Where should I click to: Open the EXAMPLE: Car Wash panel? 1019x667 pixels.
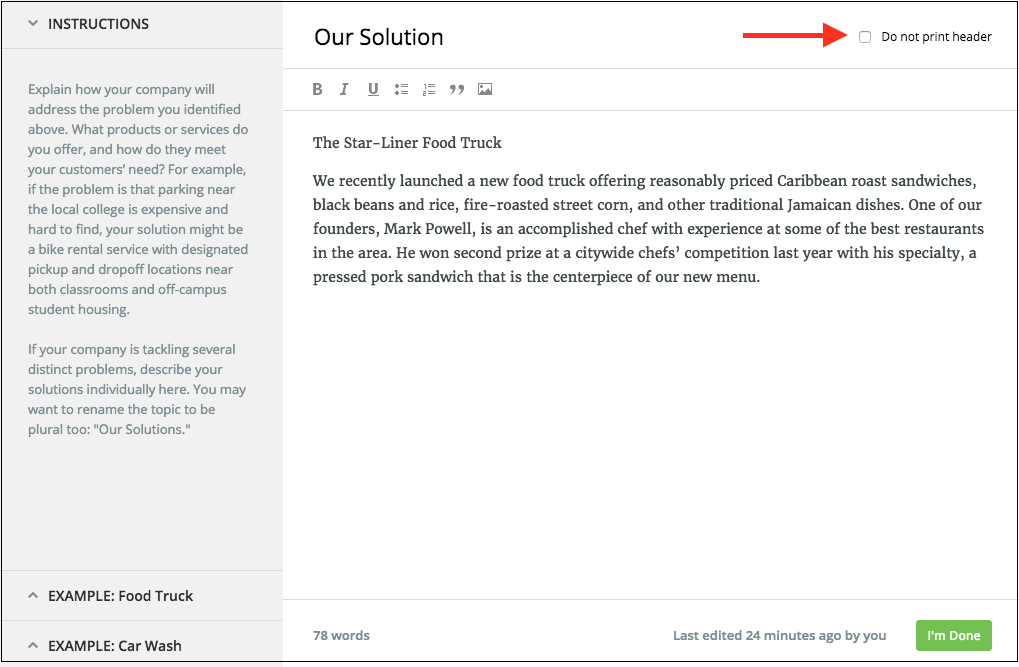click(x=142, y=644)
